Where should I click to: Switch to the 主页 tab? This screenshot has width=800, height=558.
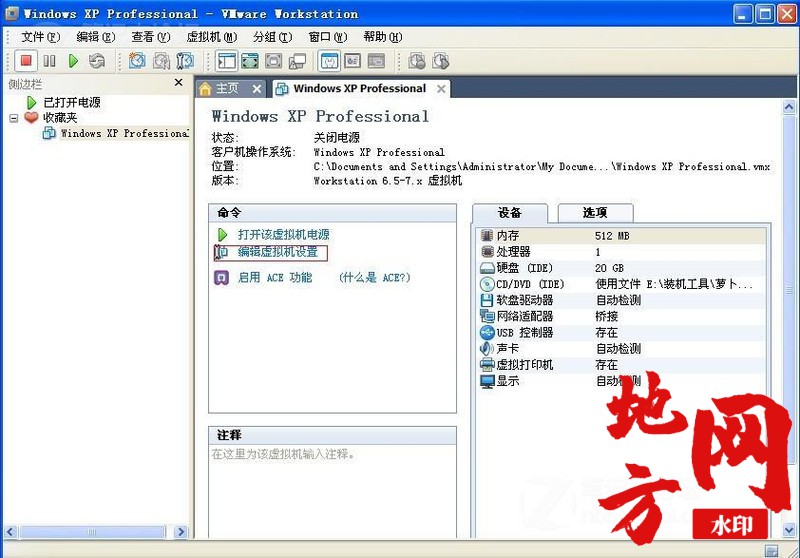[227, 88]
